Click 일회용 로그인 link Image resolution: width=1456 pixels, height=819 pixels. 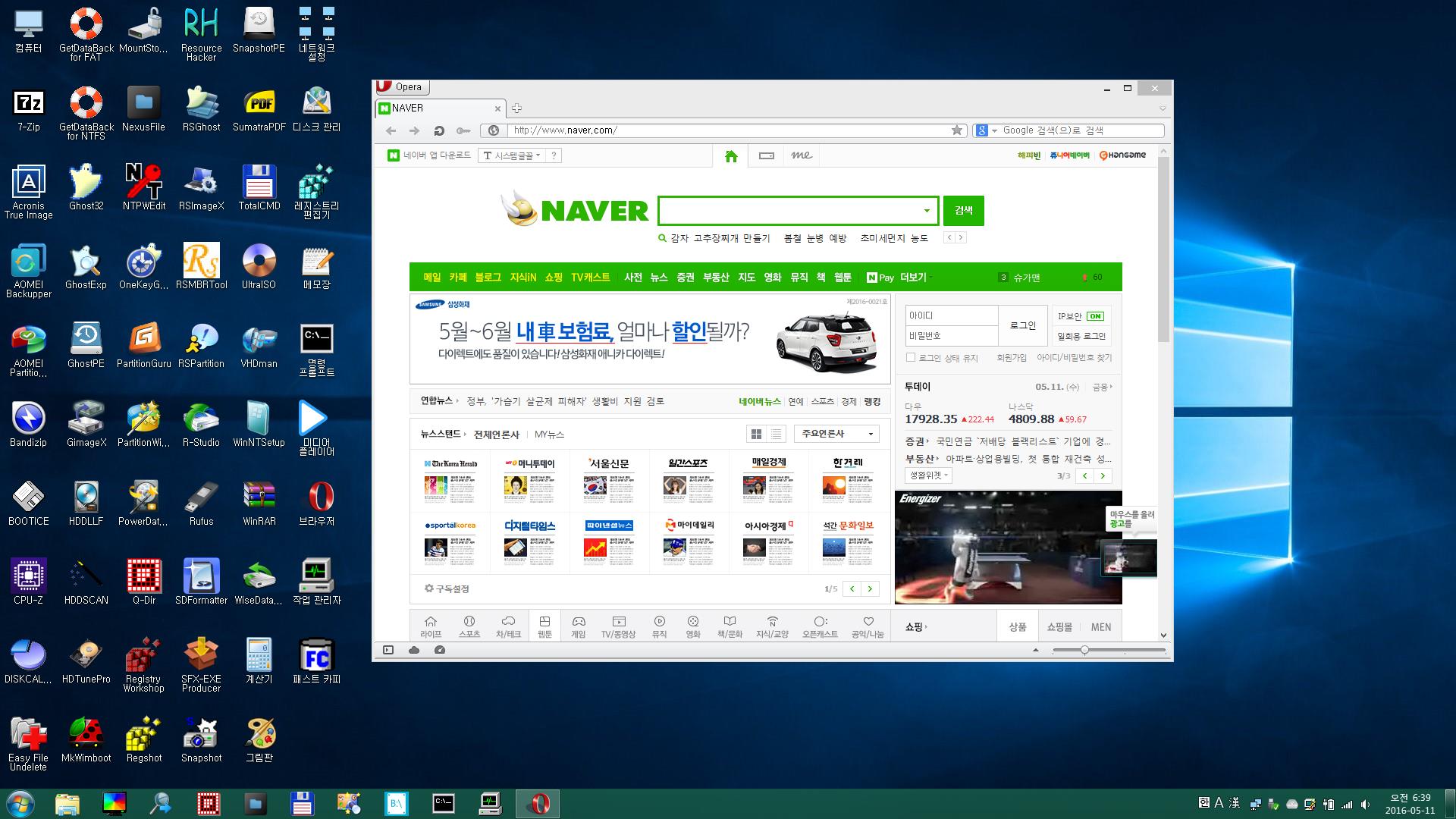coord(1081,336)
